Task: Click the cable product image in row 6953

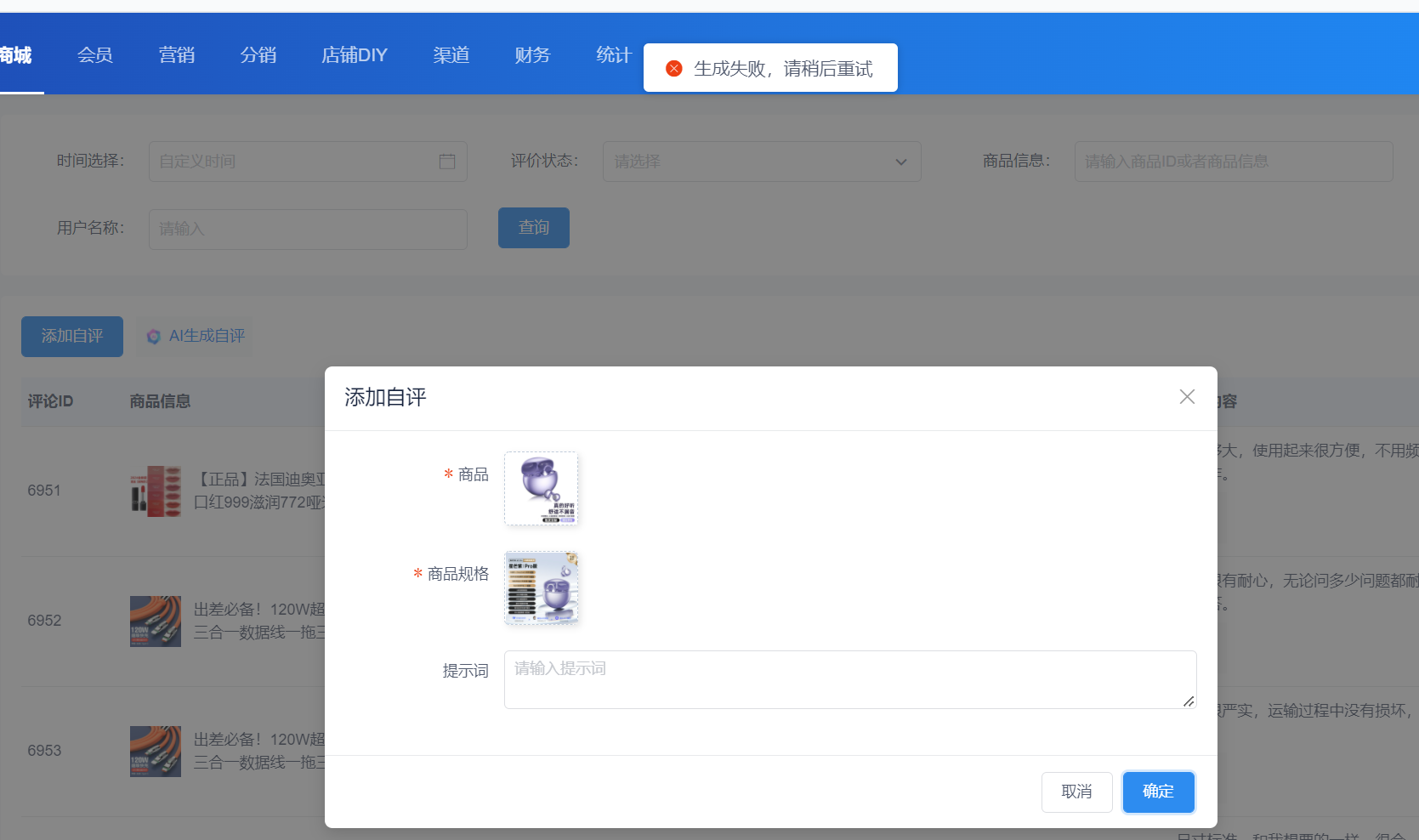Action: tap(156, 752)
